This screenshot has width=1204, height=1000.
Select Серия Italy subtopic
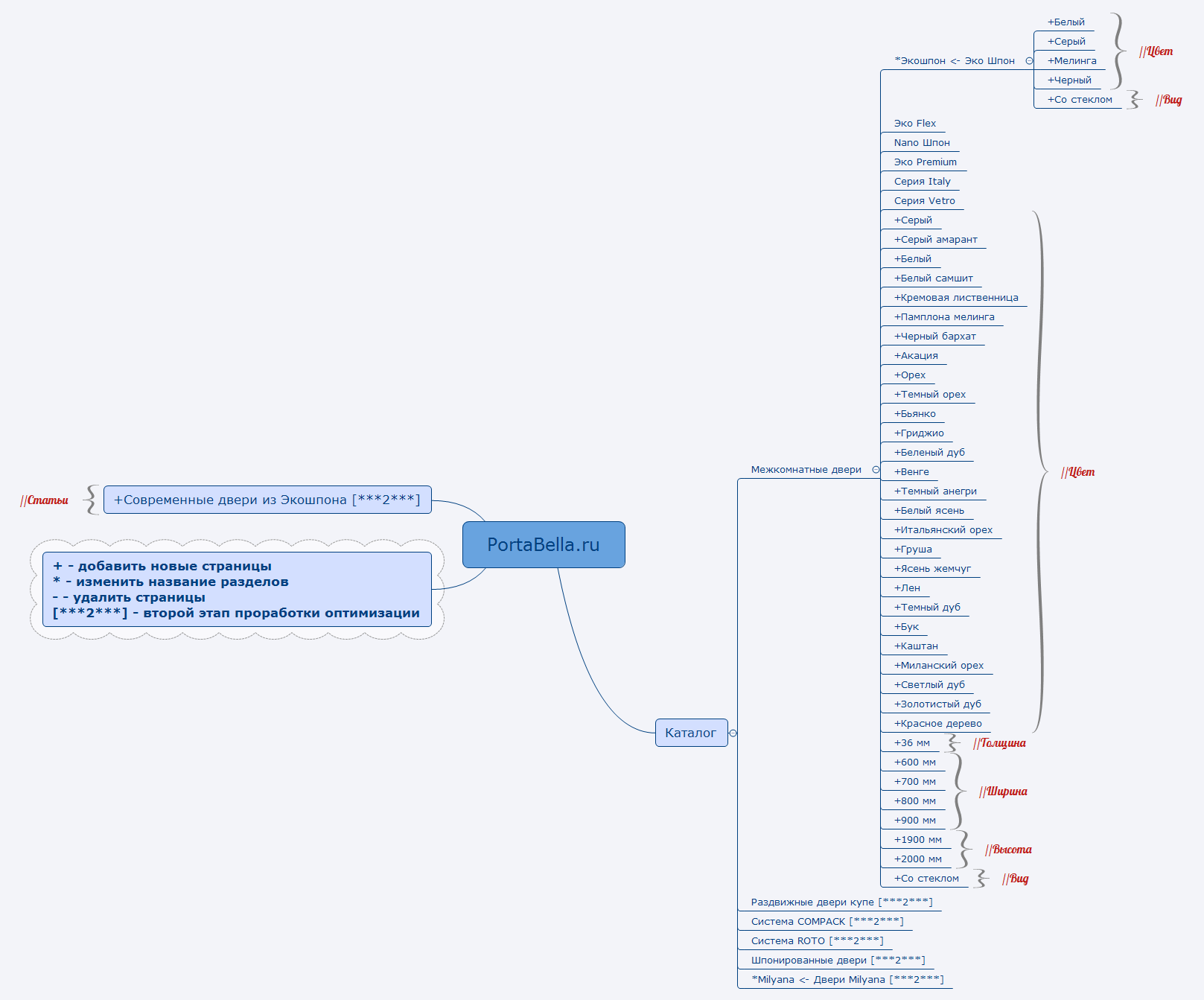(x=923, y=182)
